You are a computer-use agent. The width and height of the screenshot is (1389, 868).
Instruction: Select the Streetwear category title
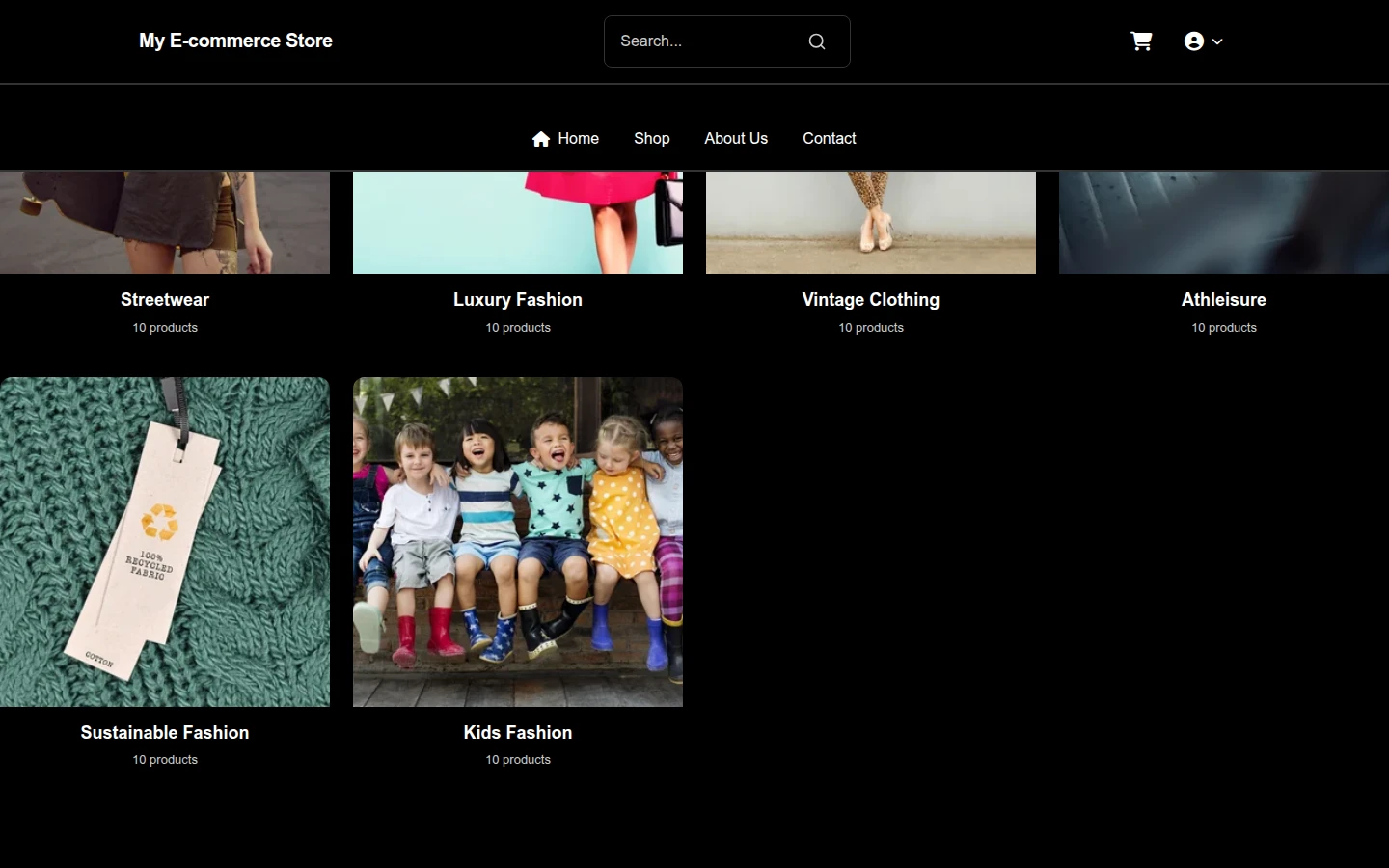coord(165,300)
